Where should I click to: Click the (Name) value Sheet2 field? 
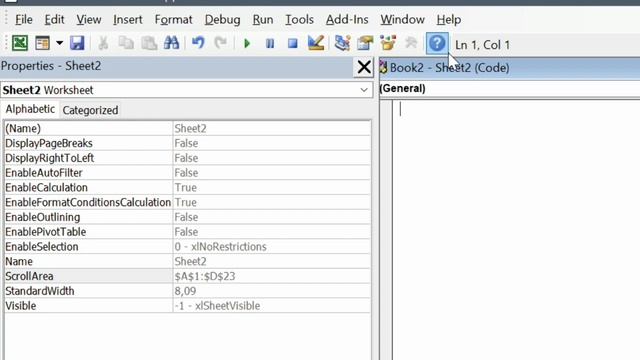pos(272,129)
